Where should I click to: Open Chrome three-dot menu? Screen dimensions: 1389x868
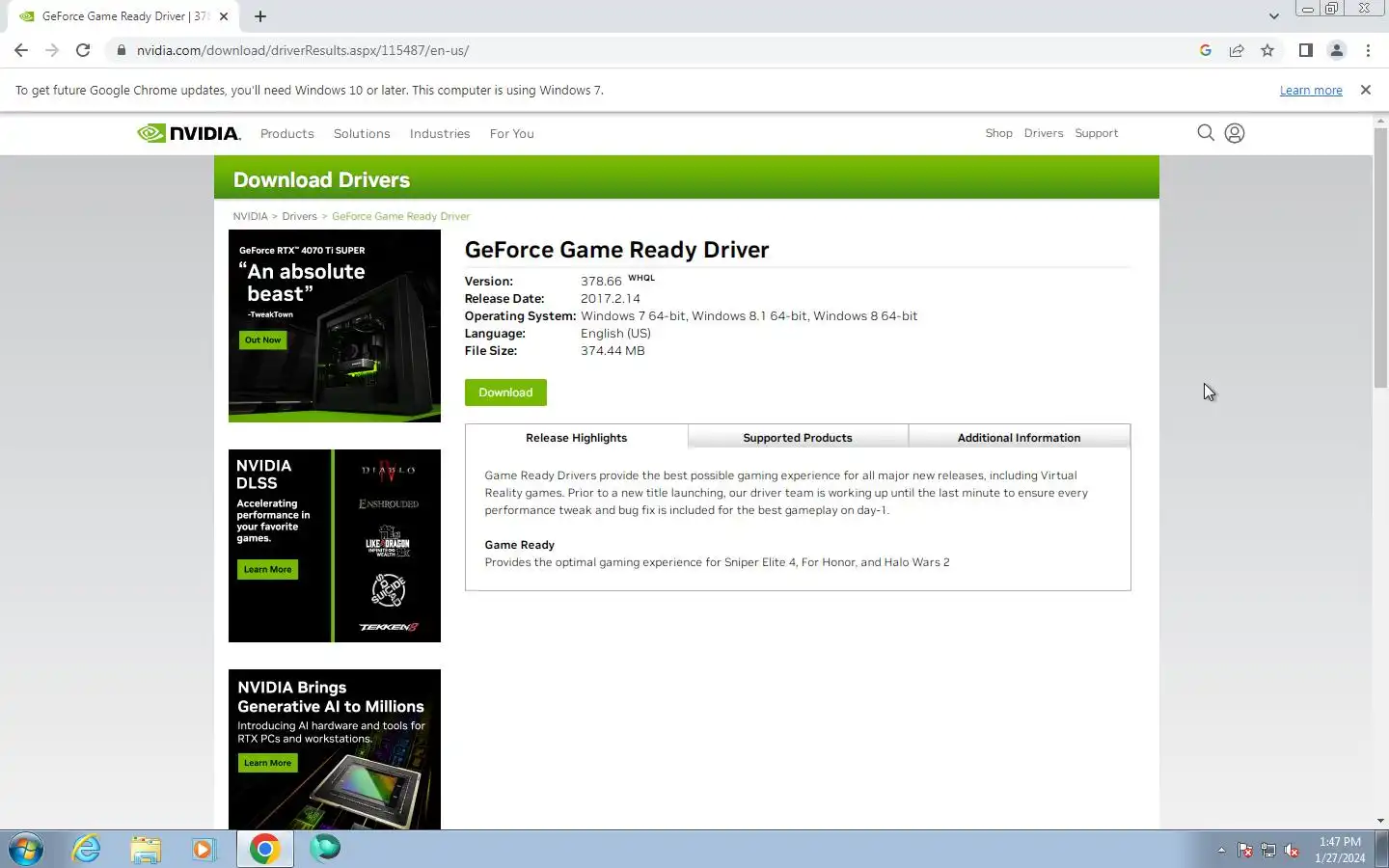pos(1368,50)
